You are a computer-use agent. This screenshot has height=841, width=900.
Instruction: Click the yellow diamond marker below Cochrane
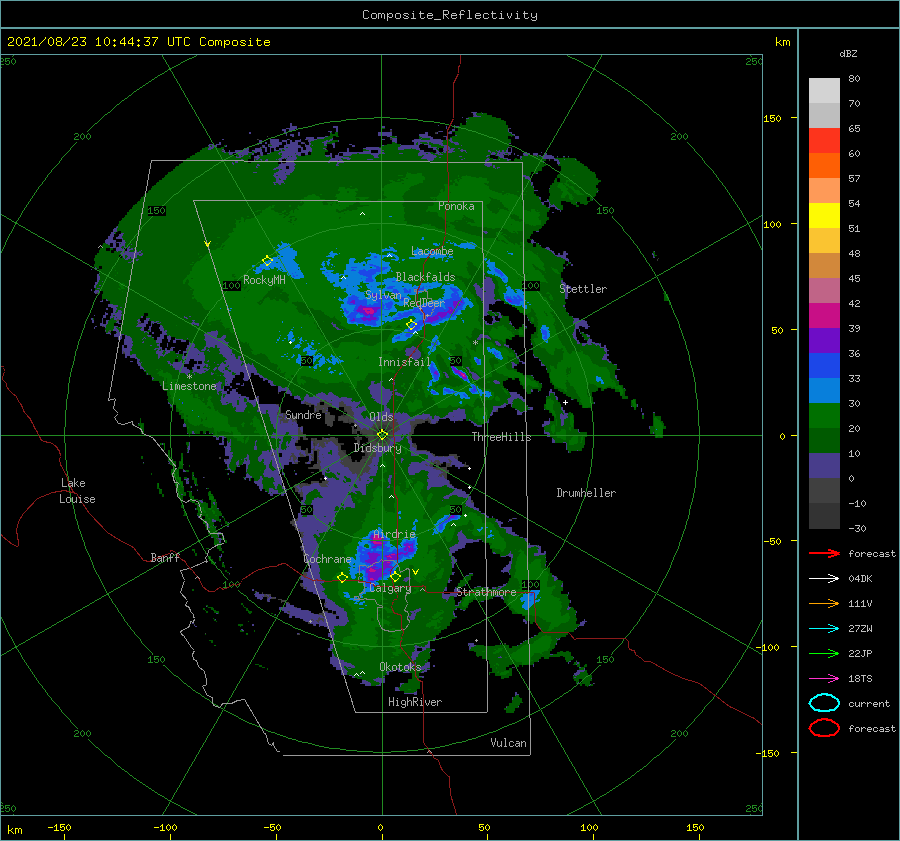(x=342, y=578)
